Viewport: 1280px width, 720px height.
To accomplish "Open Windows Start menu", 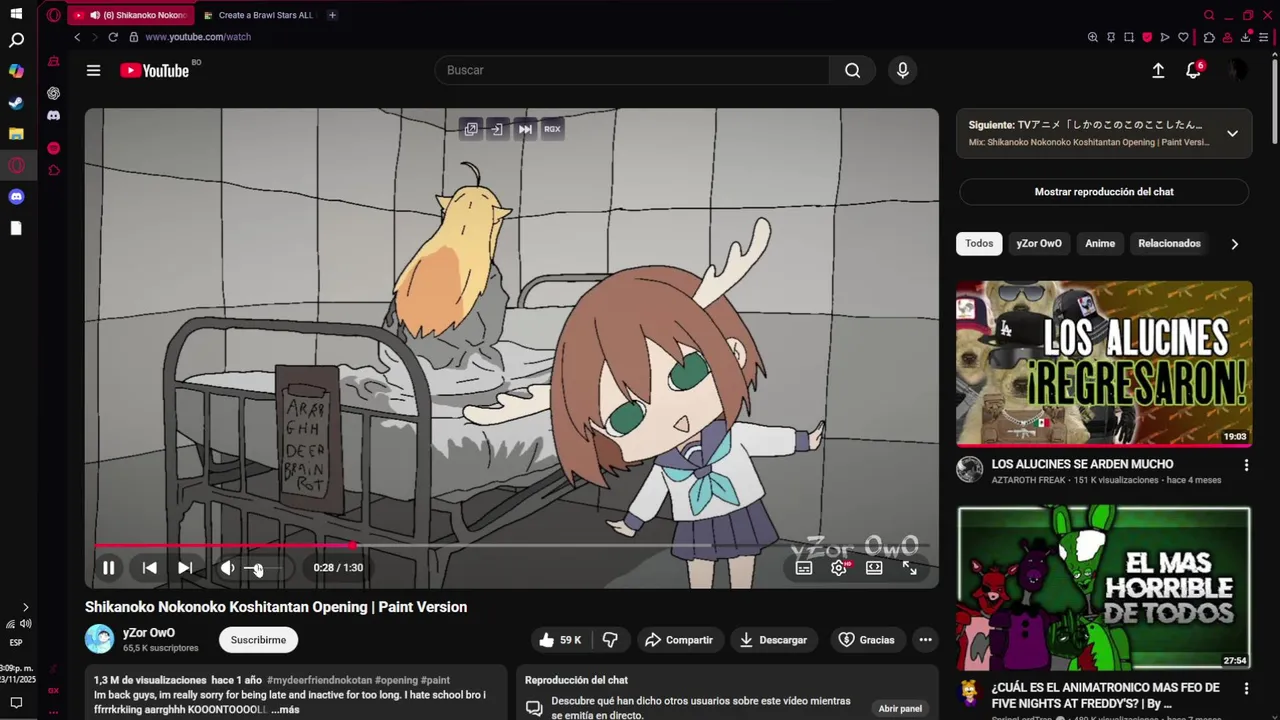I will (x=16, y=14).
